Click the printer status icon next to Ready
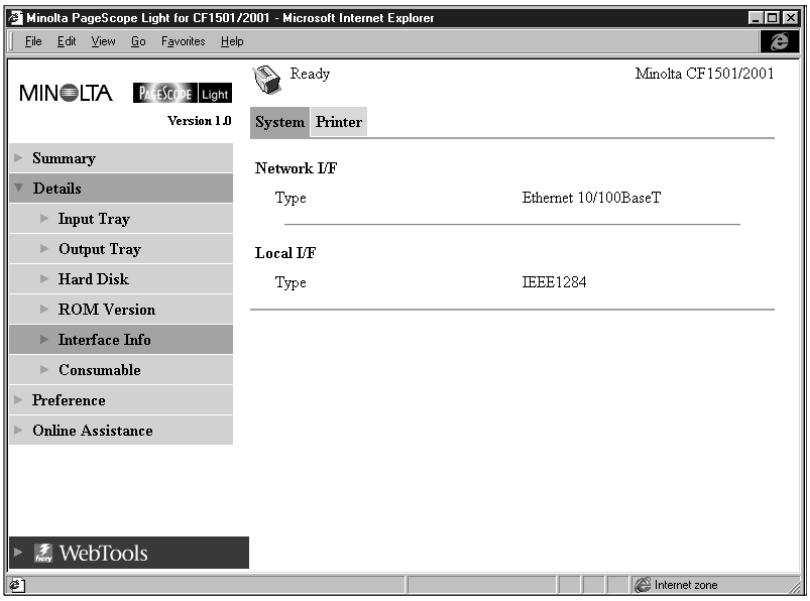The image size is (810, 601). coord(267,80)
